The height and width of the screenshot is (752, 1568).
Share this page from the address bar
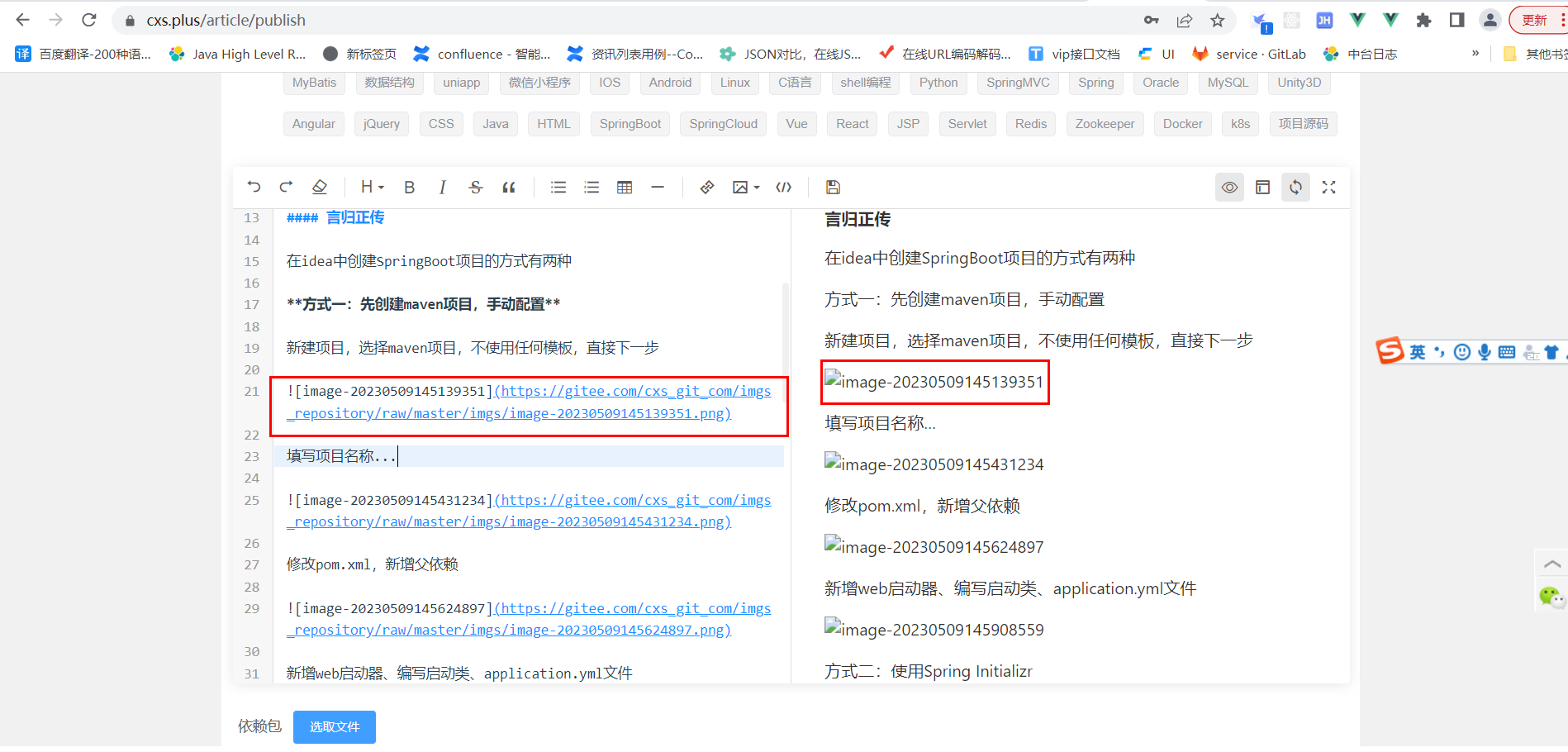click(x=1185, y=21)
